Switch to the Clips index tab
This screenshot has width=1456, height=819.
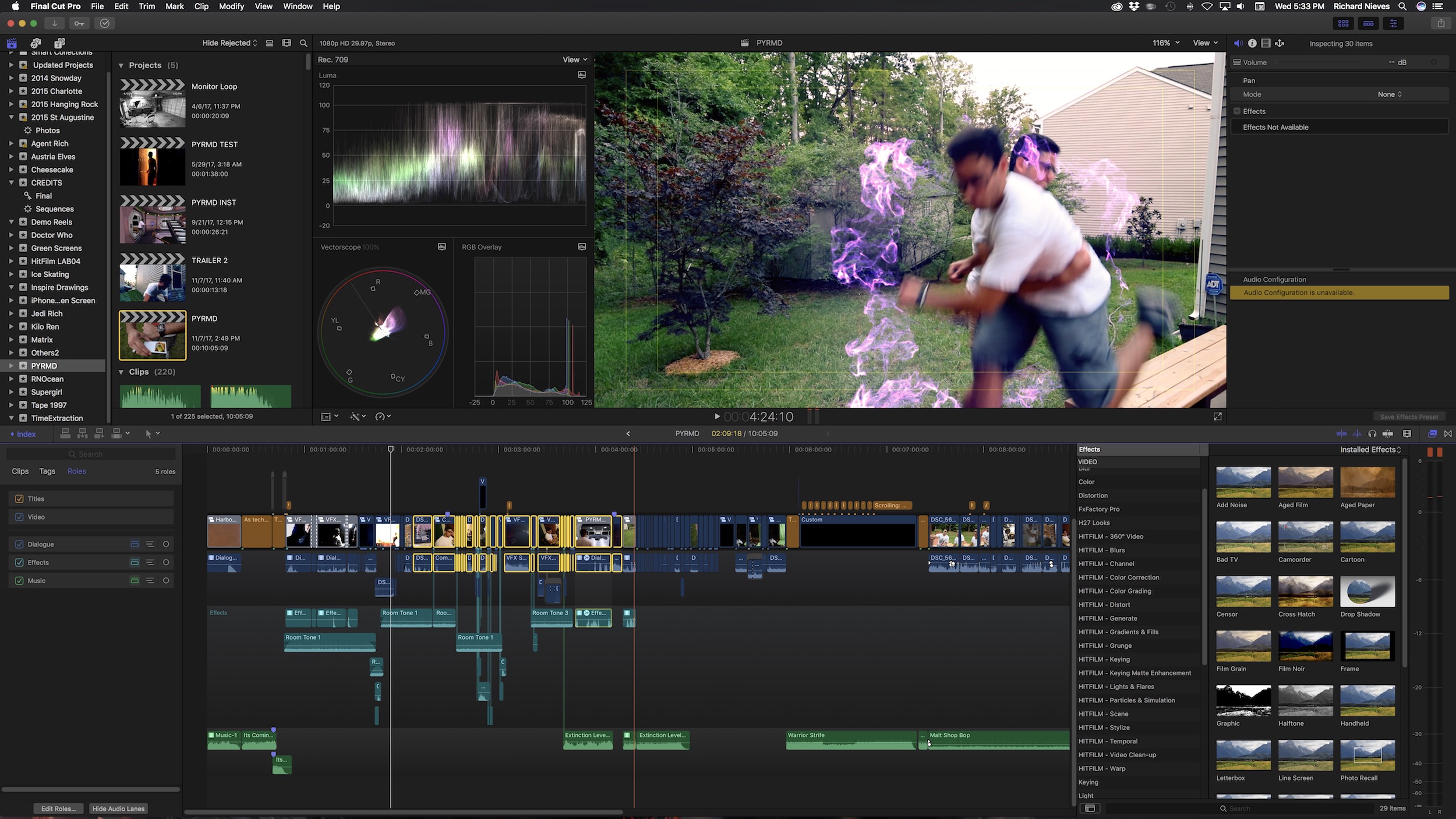20,471
